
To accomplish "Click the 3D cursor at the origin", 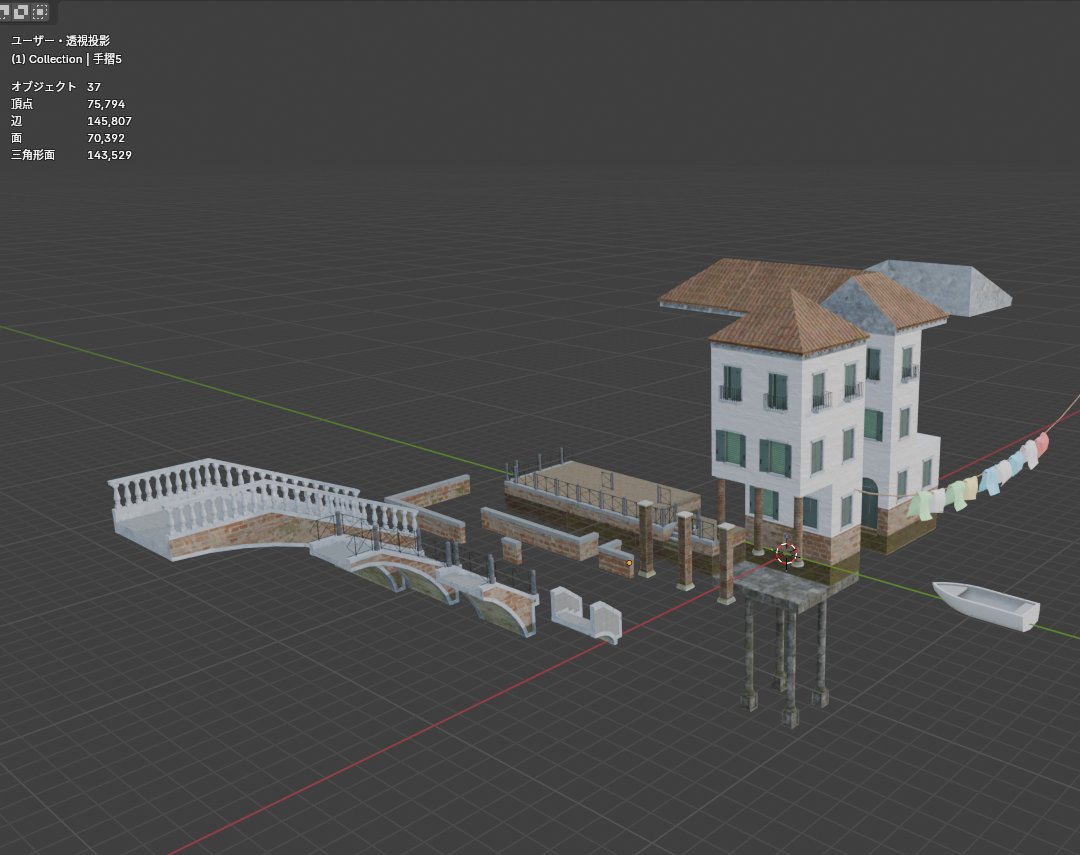I will tap(786, 553).
